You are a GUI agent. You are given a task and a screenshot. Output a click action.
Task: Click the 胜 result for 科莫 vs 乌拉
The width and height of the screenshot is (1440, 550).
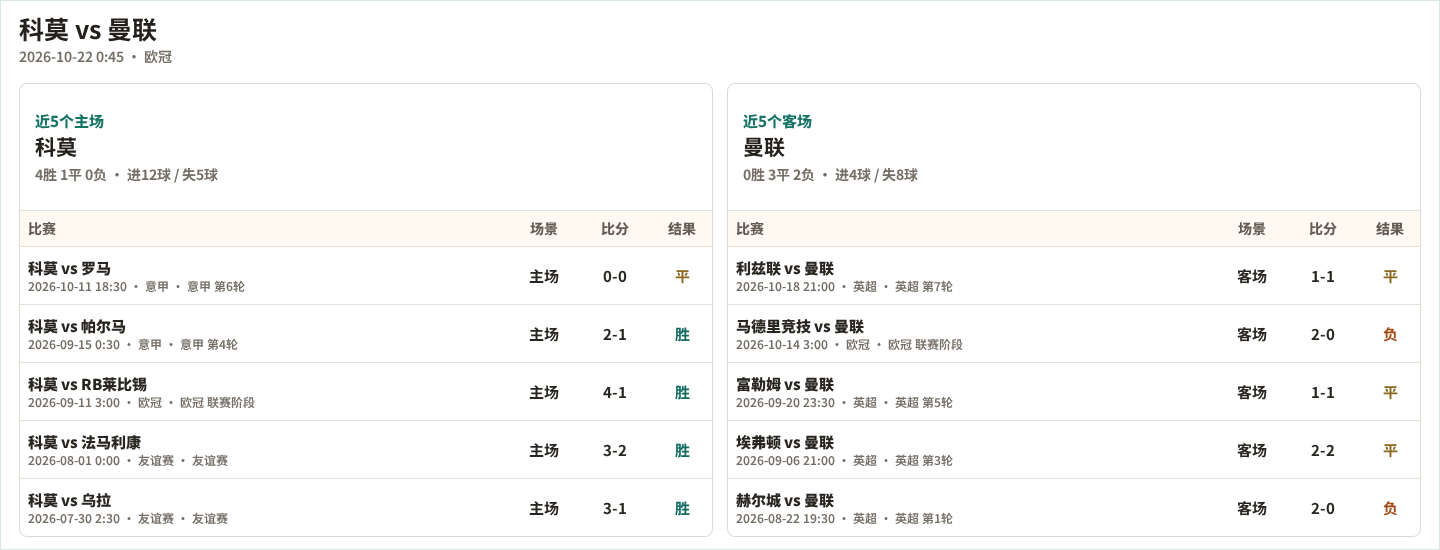click(682, 508)
